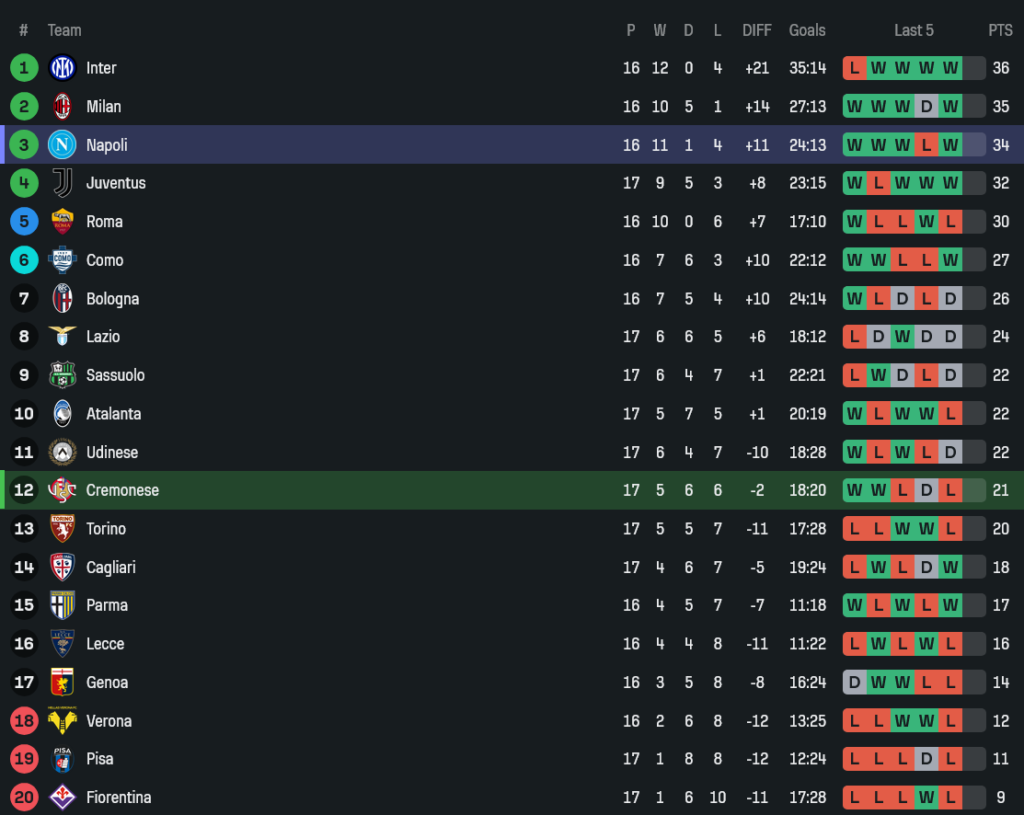Click the Goals column header
This screenshot has width=1024, height=815.
coord(807,30)
